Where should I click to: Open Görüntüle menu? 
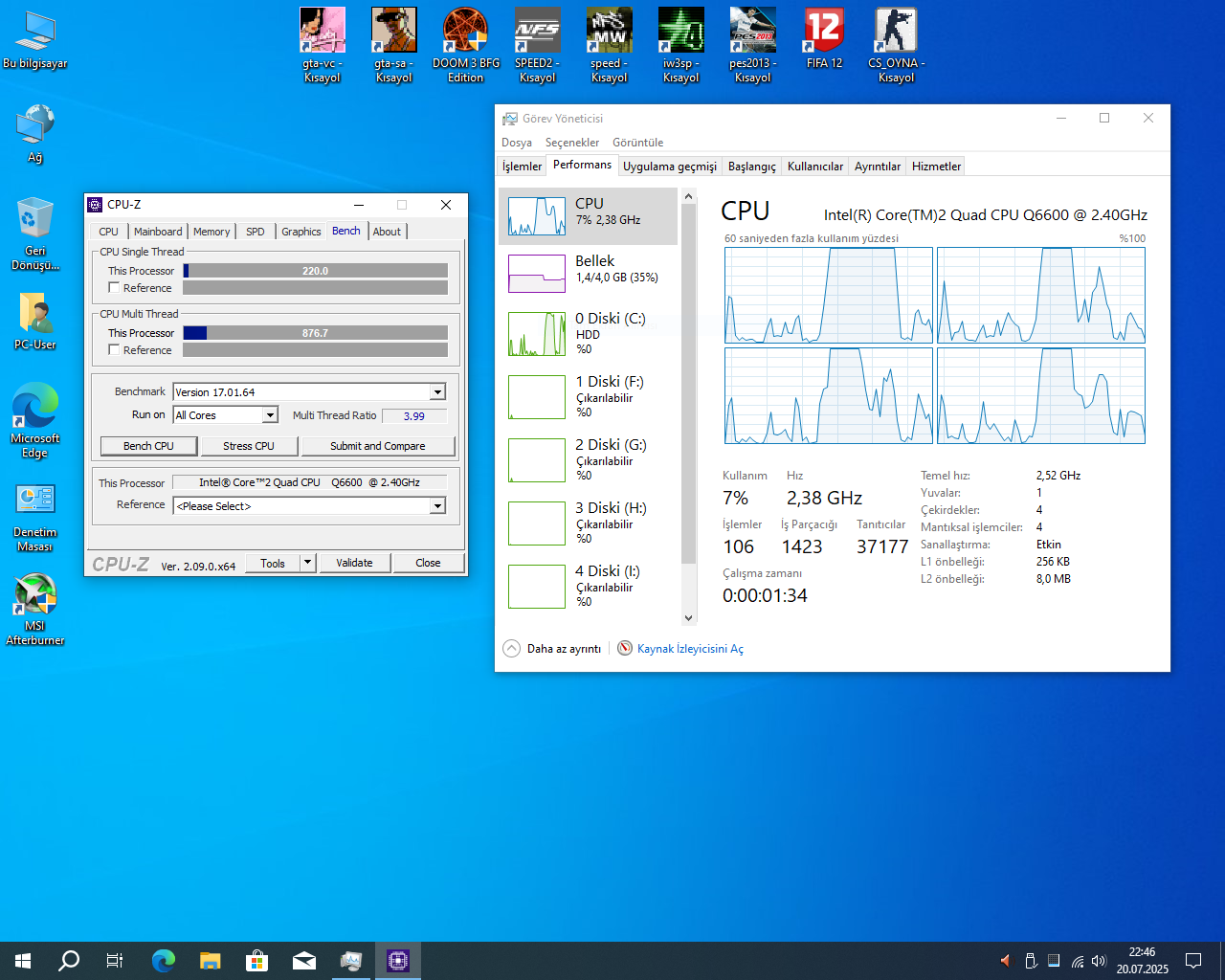tap(638, 143)
